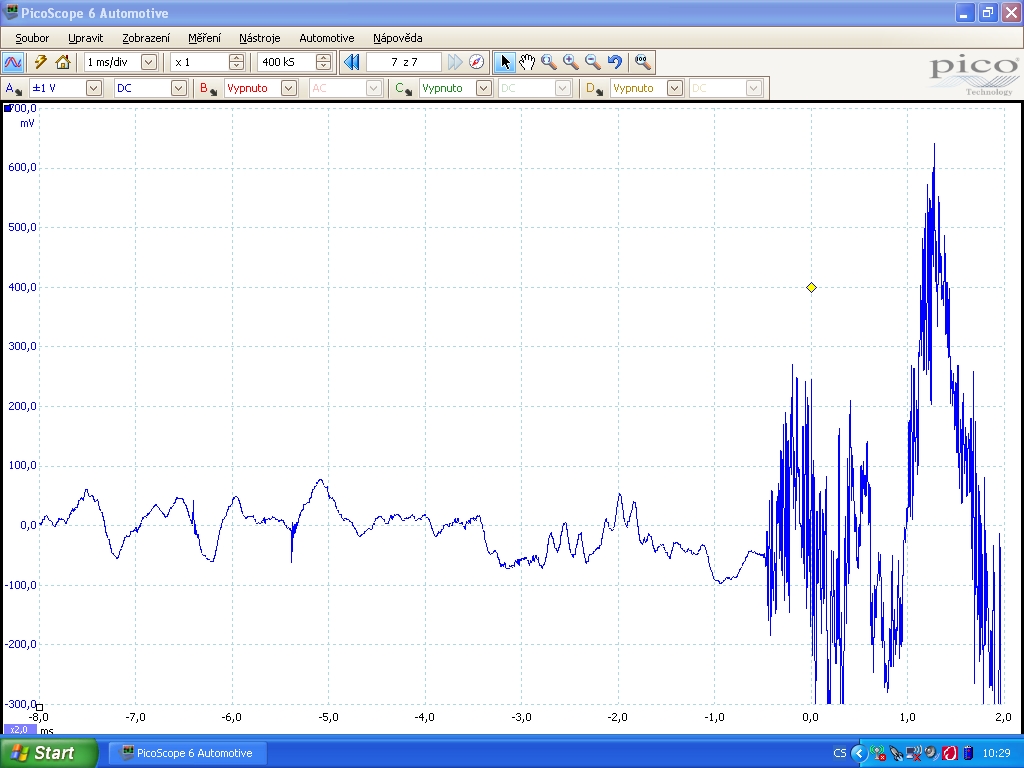Select the arrow pointer selection tool
Viewport: 1024px width, 768px height.
[x=505, y=62]
